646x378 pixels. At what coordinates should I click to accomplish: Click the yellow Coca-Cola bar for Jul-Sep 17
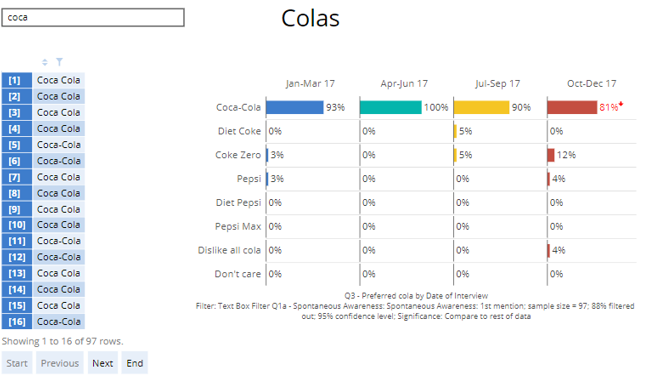[x=482, y=108]
